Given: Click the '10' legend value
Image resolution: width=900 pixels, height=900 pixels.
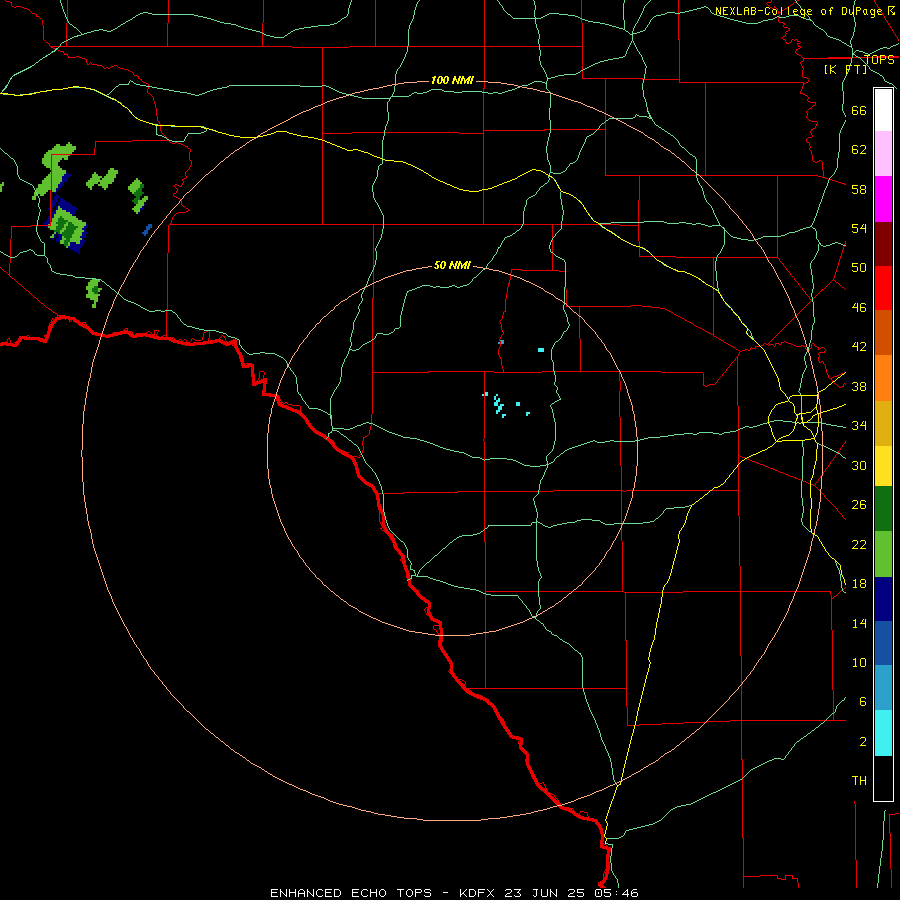Looking at the screenshot, I should pos(859,662).
